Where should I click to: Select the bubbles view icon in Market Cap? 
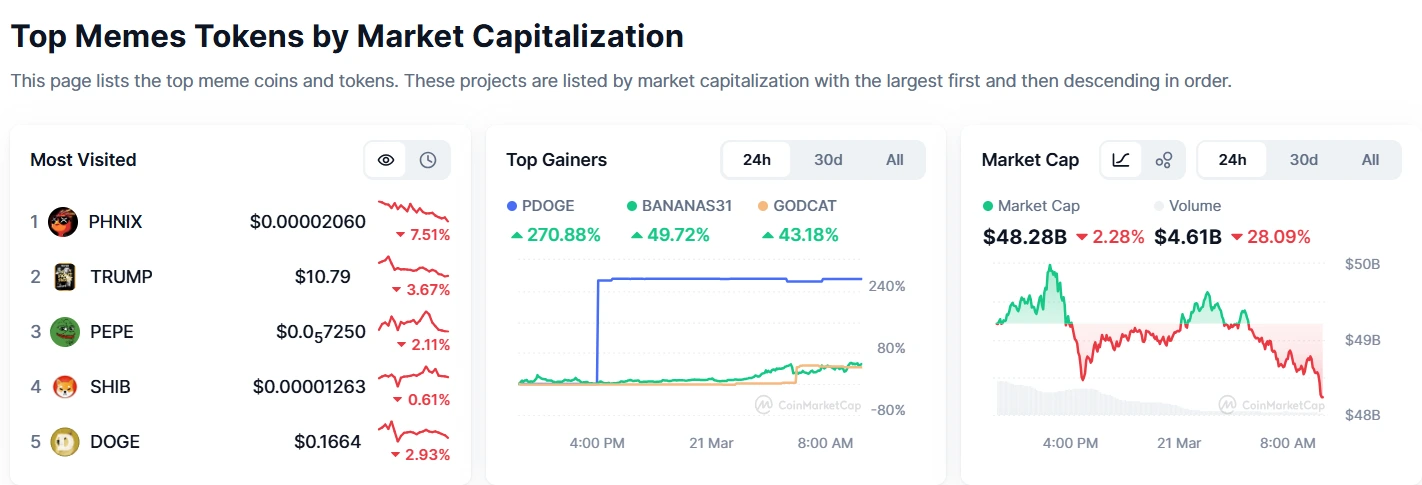click(x=1163, y=160)
